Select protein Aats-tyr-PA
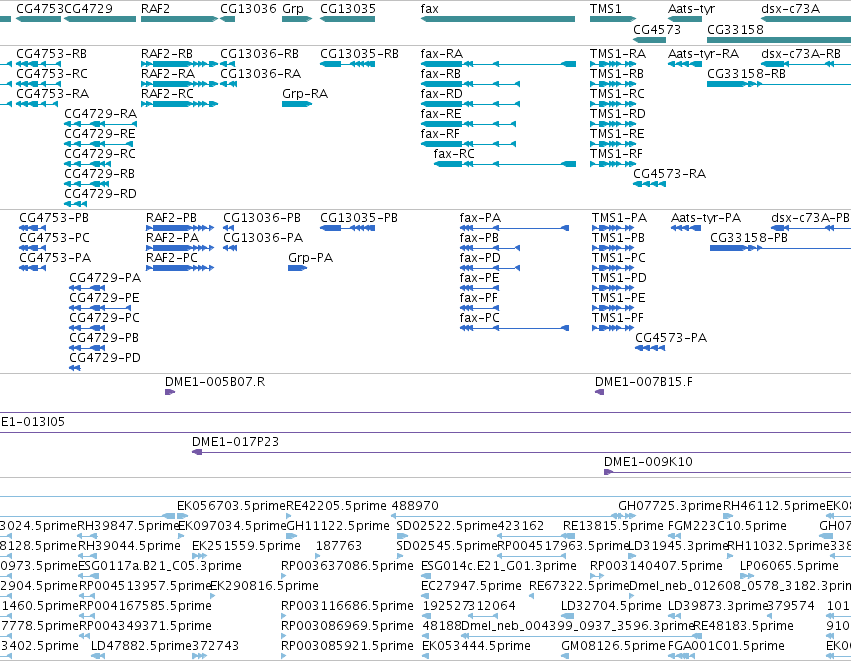This screenshot has width=851, height=661. [x=686, y=228]
